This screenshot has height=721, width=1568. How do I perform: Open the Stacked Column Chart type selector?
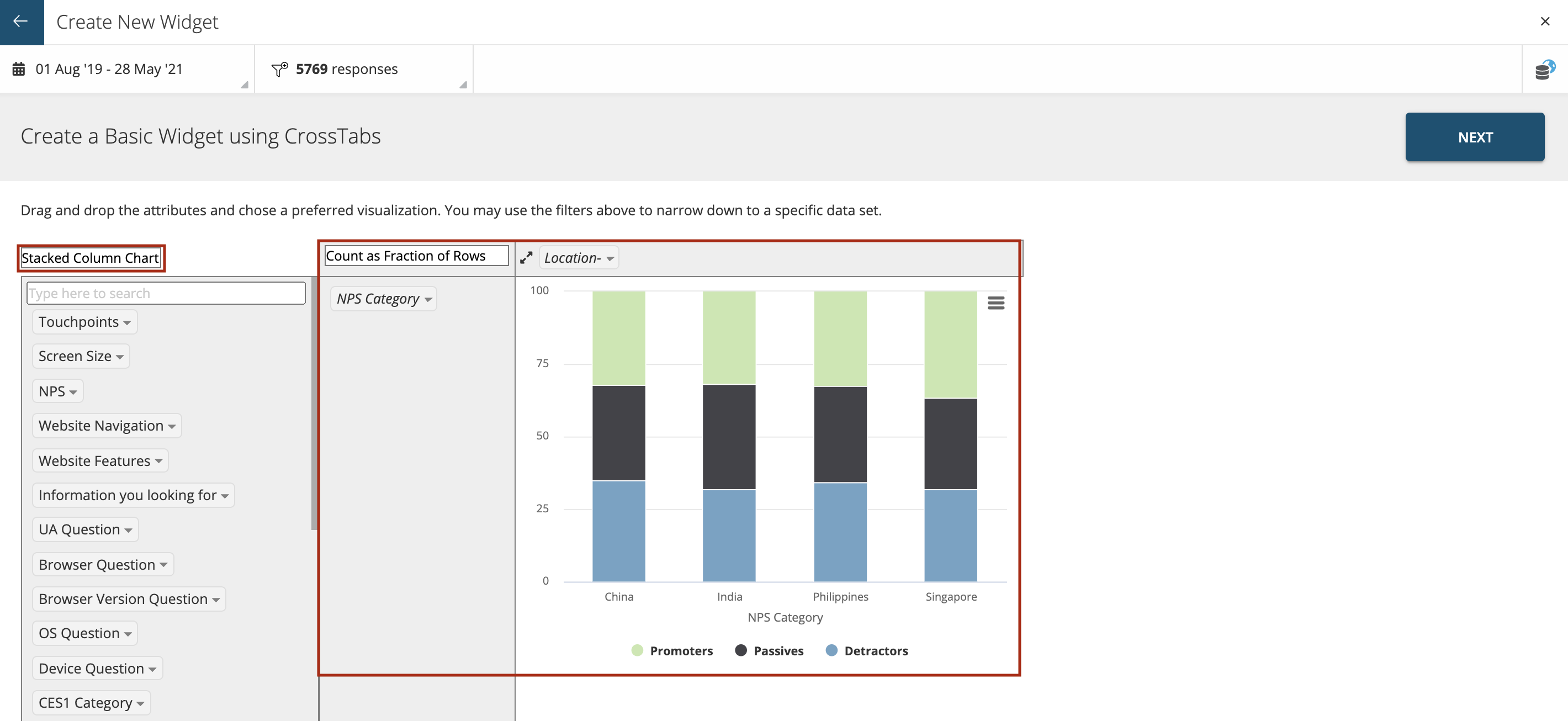[91, 258]
